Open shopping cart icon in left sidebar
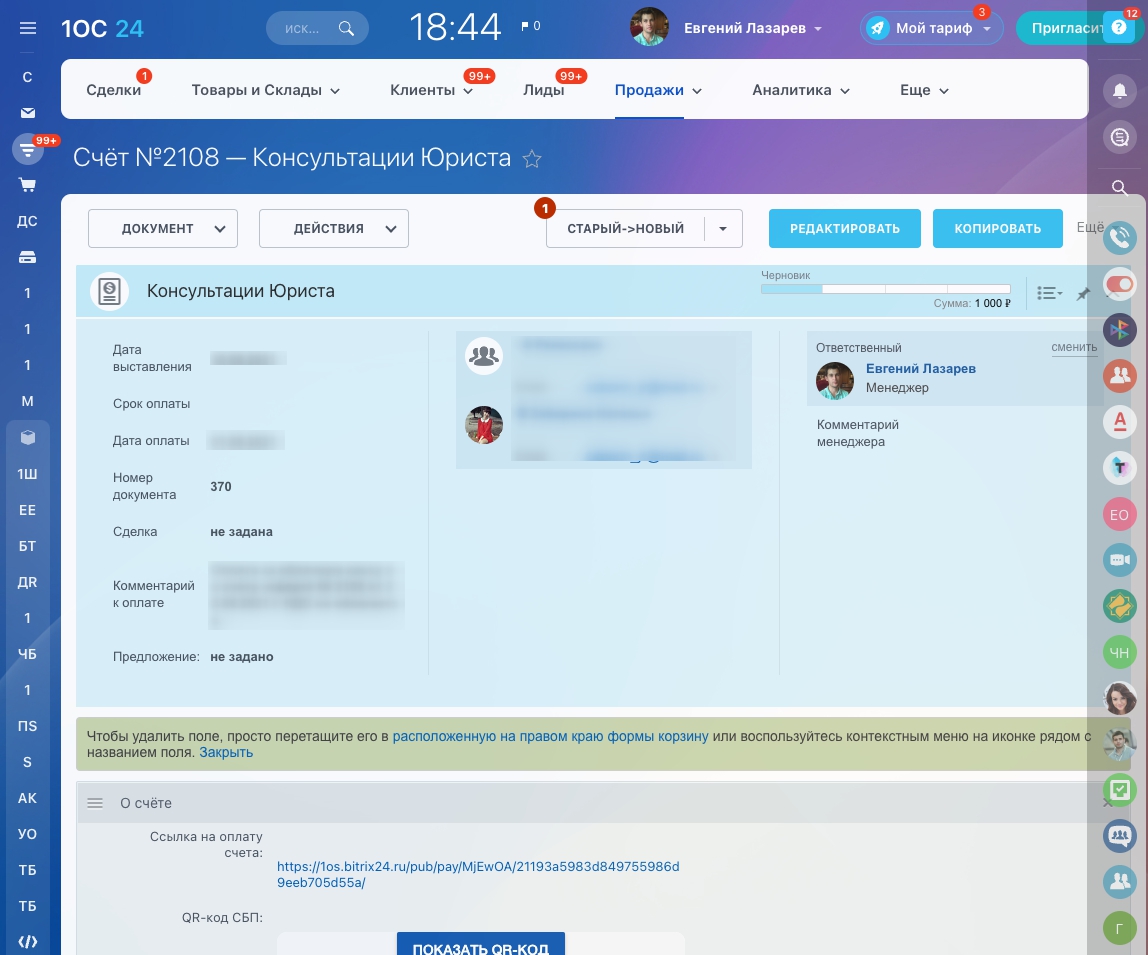The width and height of the screenshot is (1148, 955). click(28, 185)
